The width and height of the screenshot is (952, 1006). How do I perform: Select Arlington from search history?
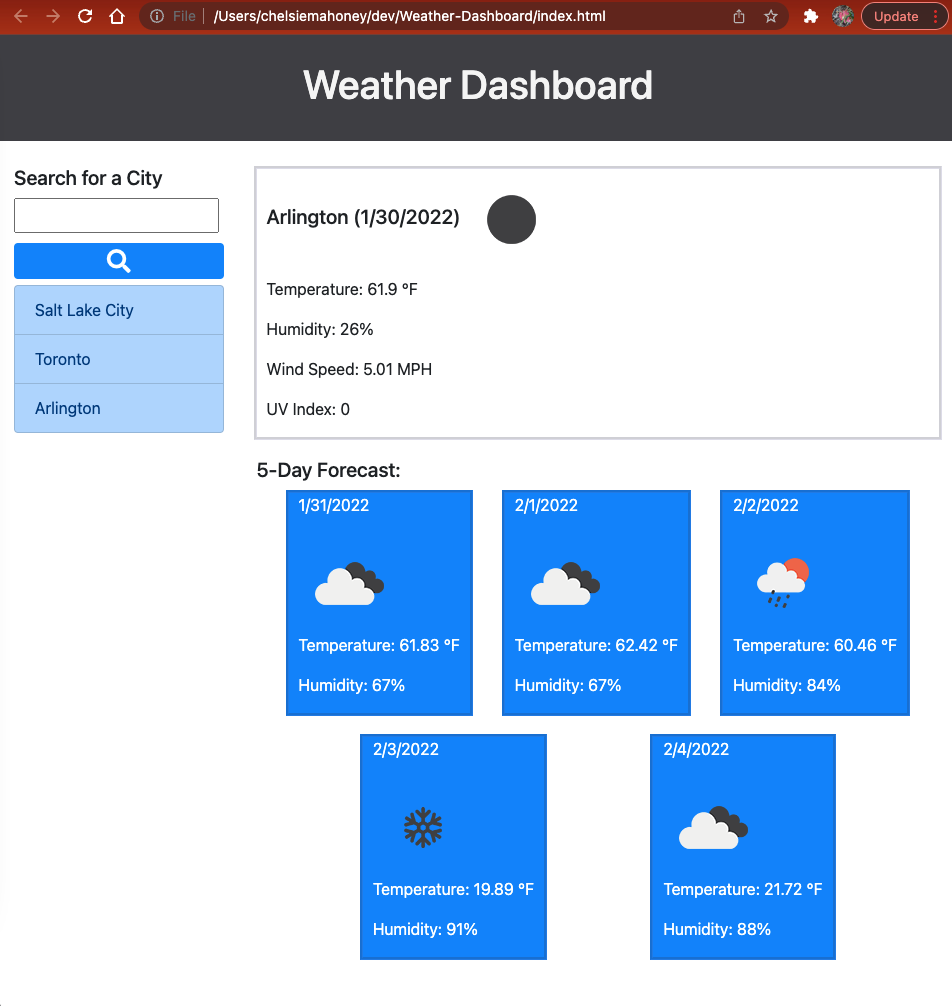click(x=119, y=408)
